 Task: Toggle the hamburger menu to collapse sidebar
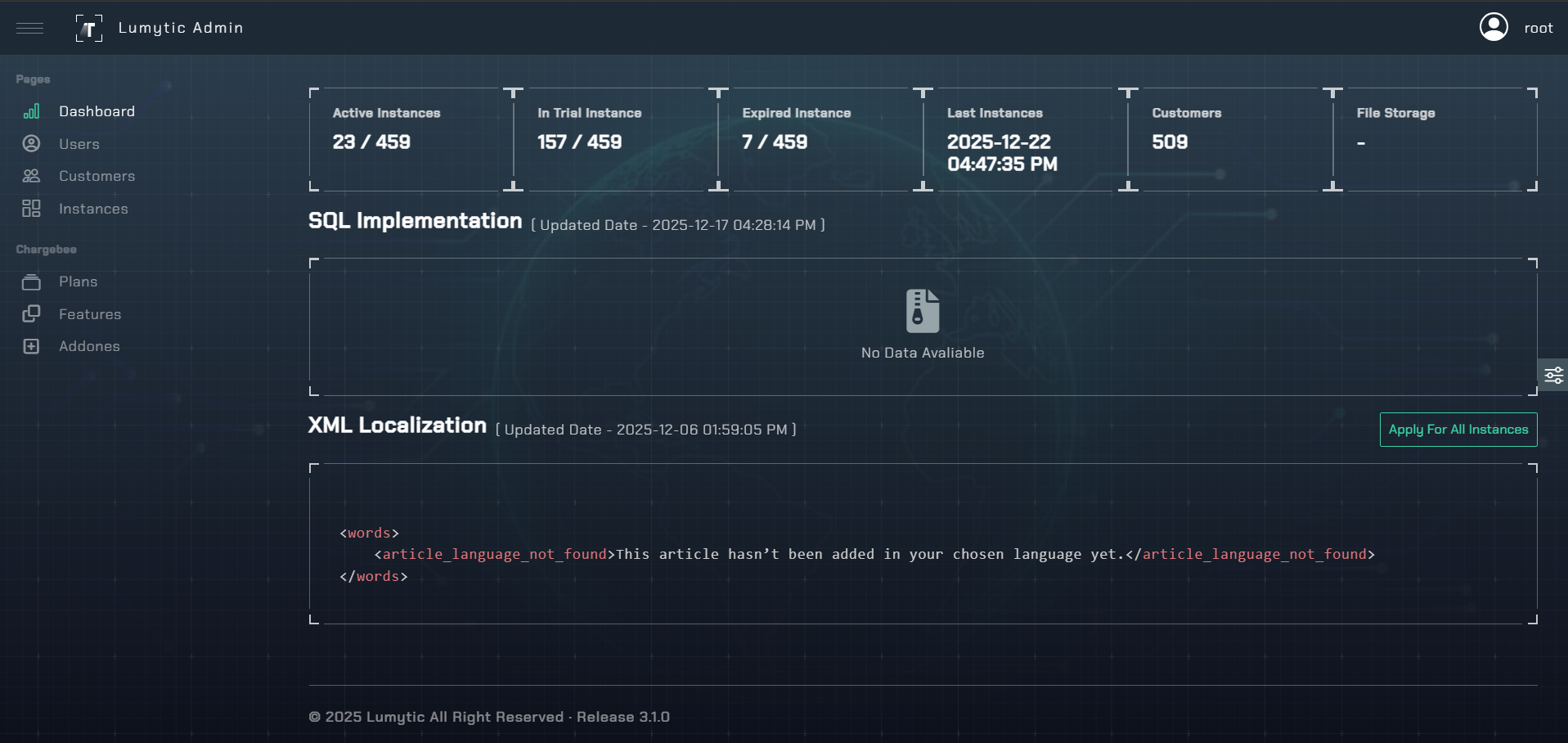pyautogui.click(x=30, y=28)
